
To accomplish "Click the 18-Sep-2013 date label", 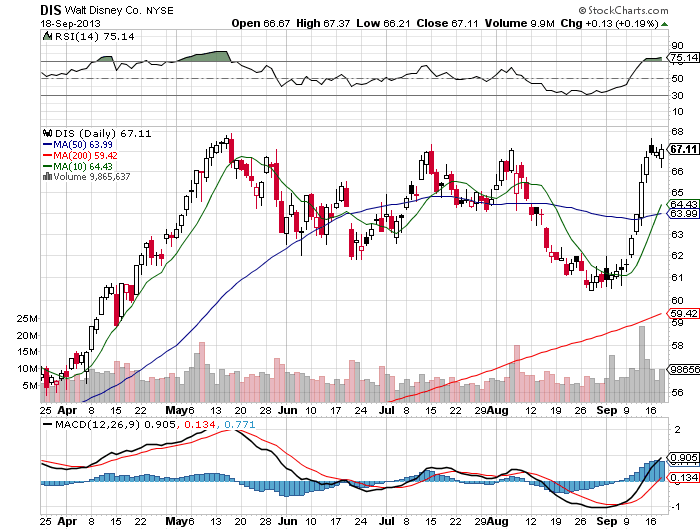I will pyautogui.click(x=71, y=23).
